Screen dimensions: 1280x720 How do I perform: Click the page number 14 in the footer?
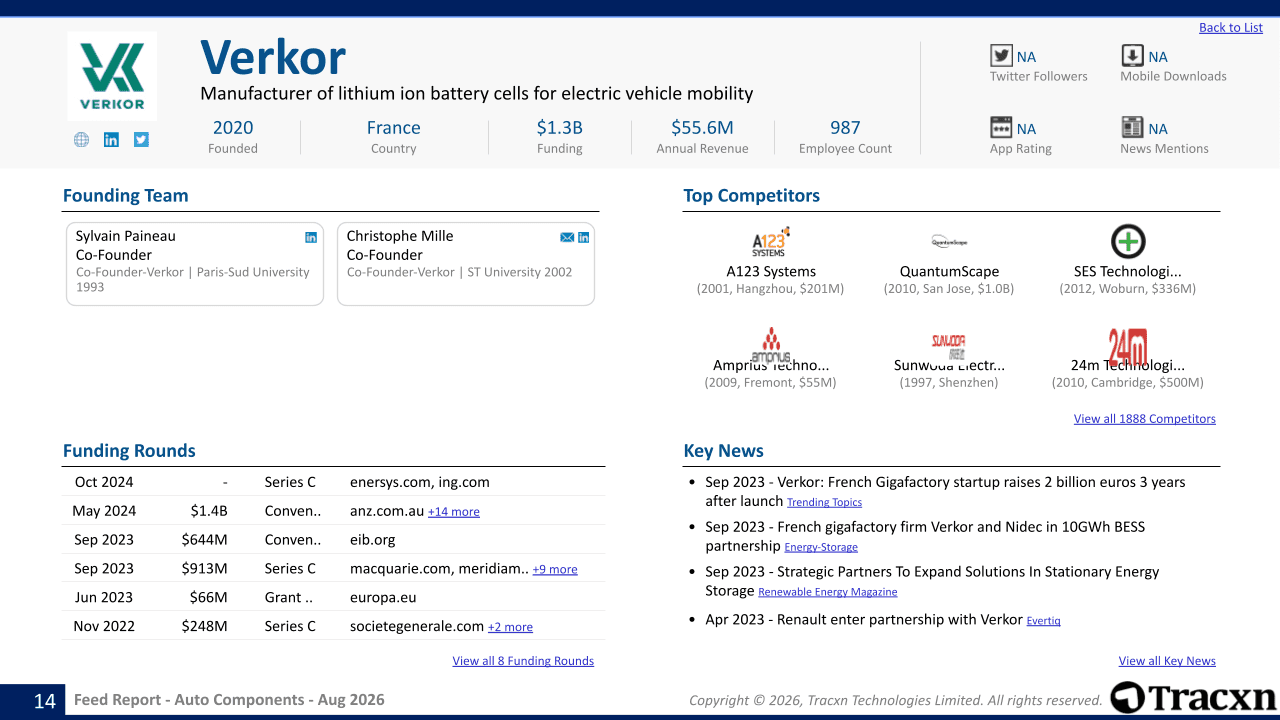pyautogui.click(x=45, y=701)
